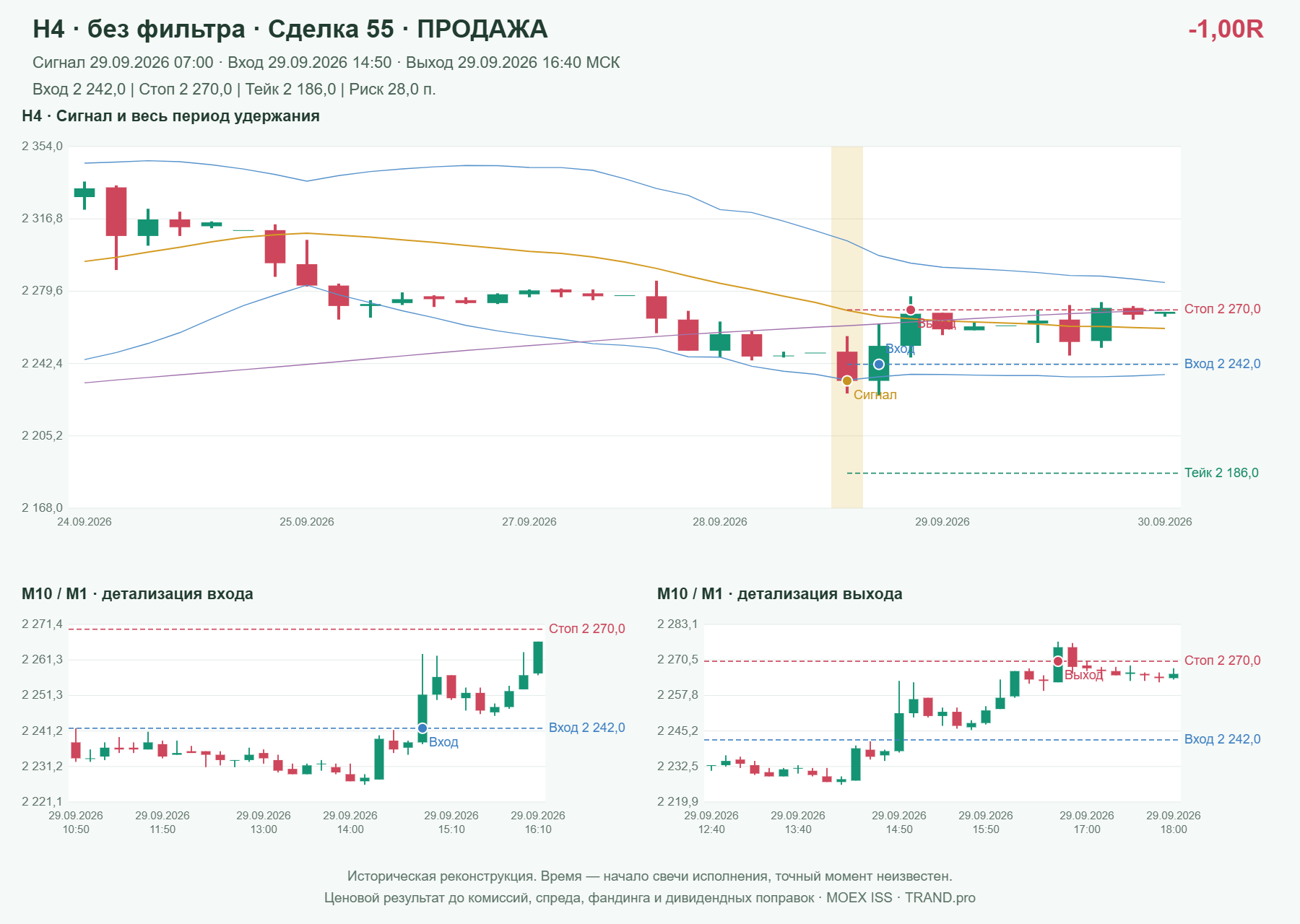Image resolution: width=1300 pixels, height=924 pixels.
Task: Select the blue Вход dot in entry detail chart
Action: pos(422,728)
